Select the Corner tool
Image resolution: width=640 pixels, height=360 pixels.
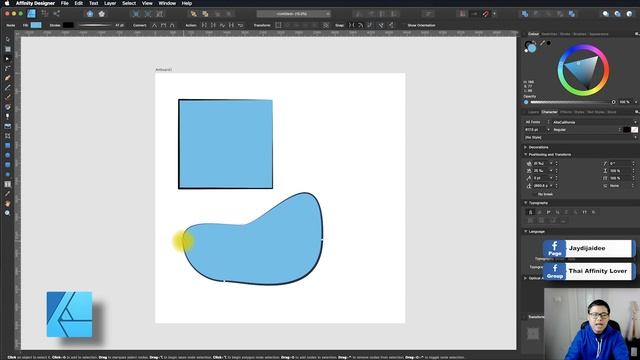click(x=7, y=68)
